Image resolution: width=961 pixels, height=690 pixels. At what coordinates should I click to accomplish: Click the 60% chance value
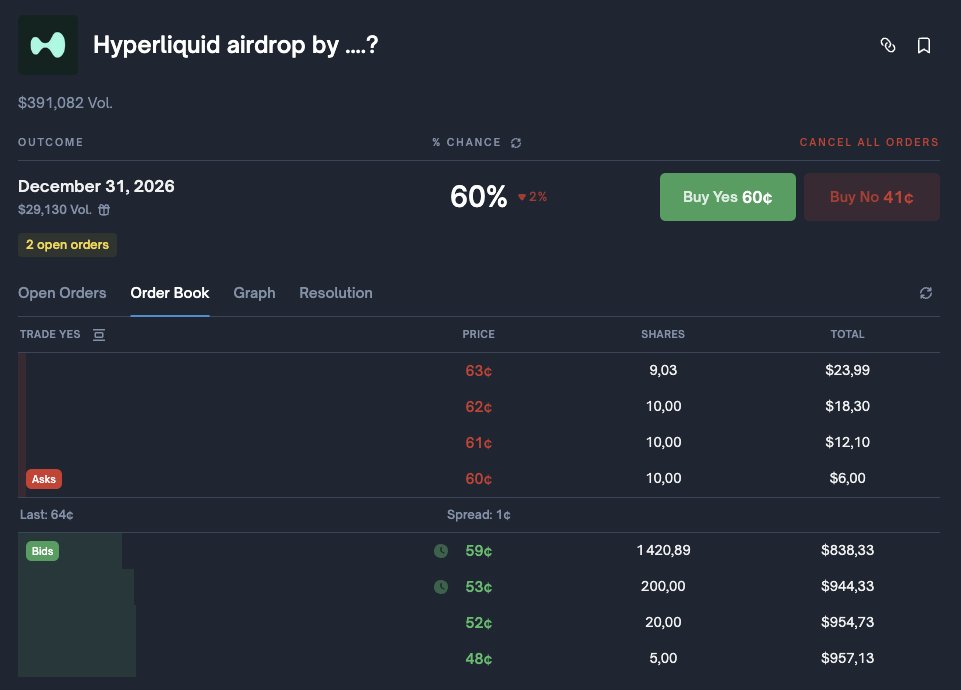(x=479, y=197)
